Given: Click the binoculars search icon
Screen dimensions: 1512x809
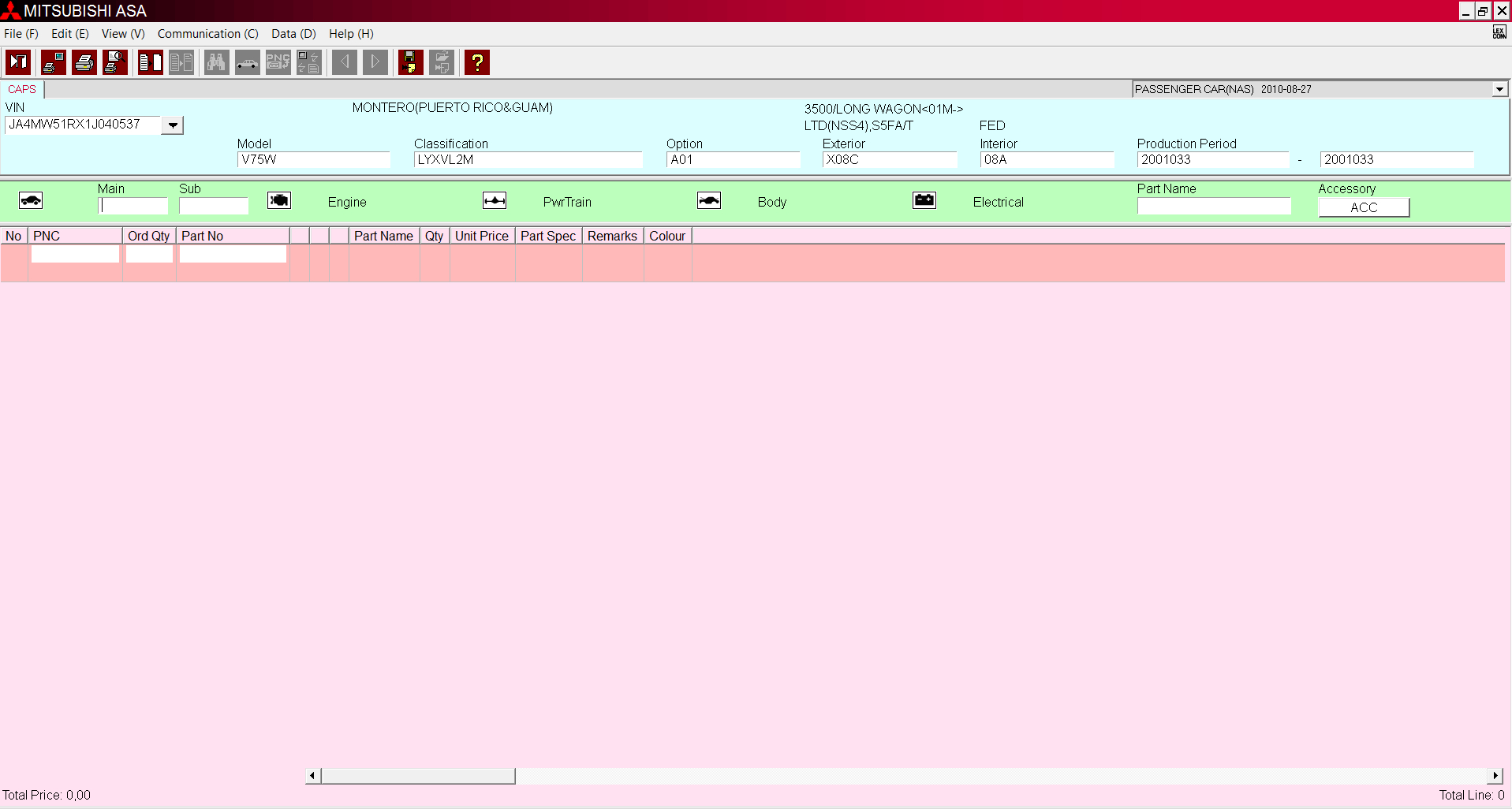Looking at the screenshot, I should tap(216, 62).
